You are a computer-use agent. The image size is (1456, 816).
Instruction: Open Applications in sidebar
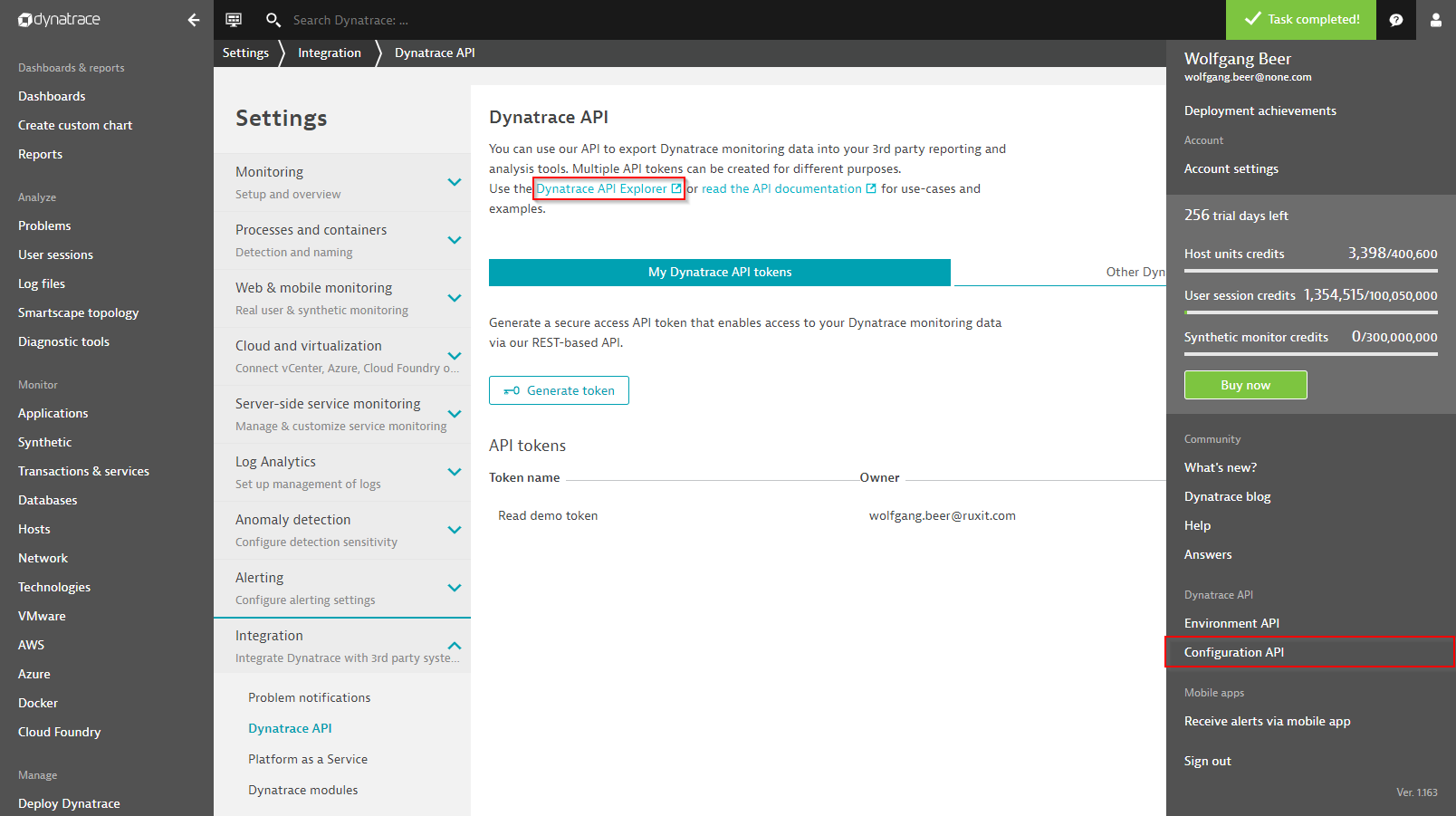coord(53,413)
